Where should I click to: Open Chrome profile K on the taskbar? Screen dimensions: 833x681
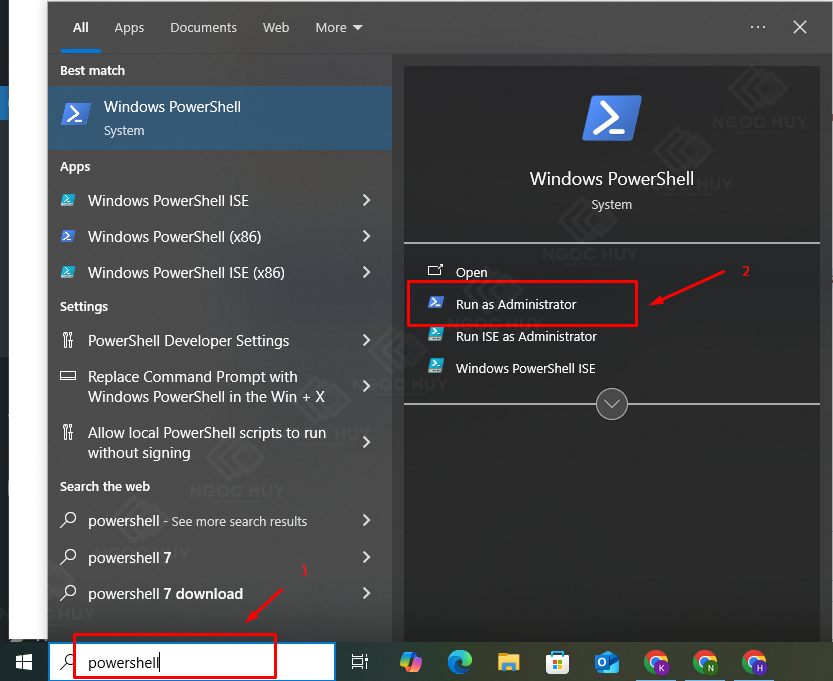[x=656, y=662]
